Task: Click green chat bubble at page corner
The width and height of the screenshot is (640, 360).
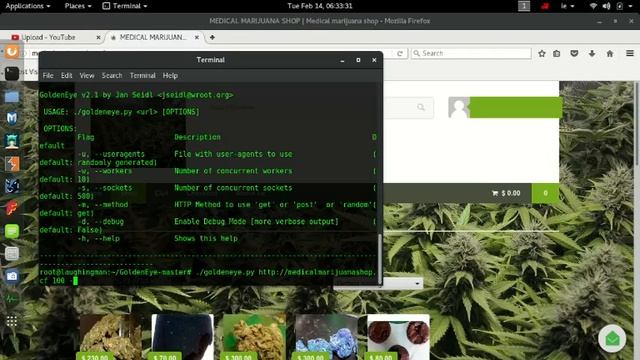Action: 612,338
